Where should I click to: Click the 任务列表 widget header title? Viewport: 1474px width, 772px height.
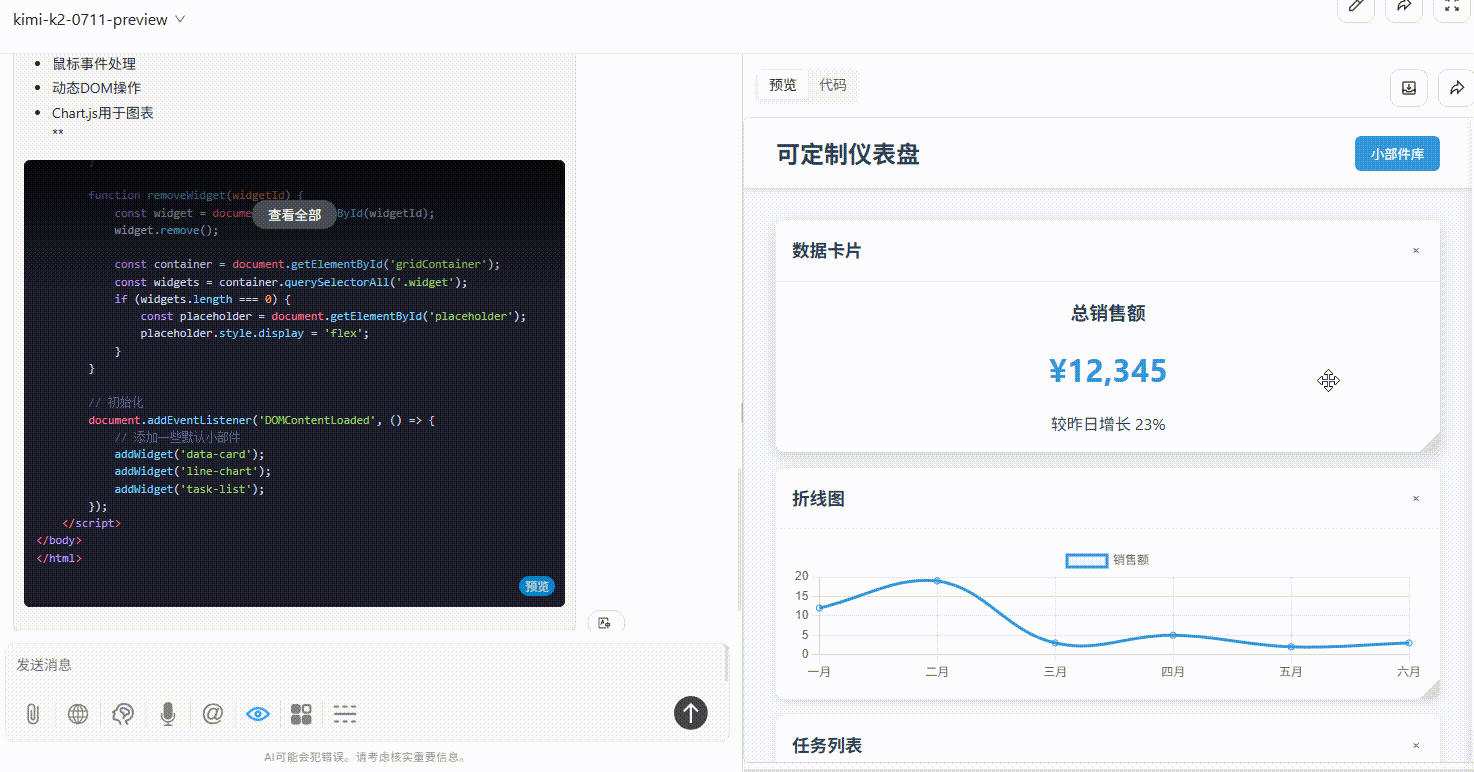click(x=827, y=745)
